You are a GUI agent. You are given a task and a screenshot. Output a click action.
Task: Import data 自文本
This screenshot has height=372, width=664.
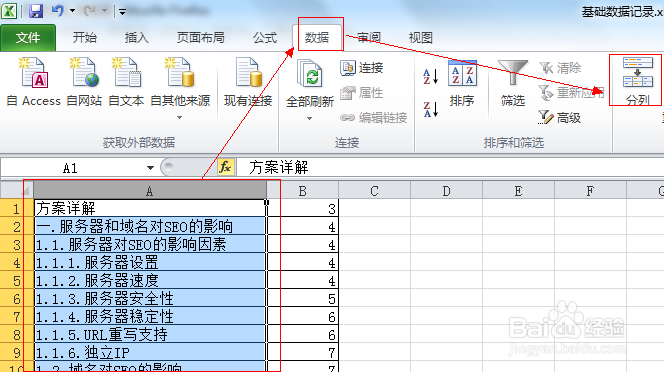coord(126,83)
